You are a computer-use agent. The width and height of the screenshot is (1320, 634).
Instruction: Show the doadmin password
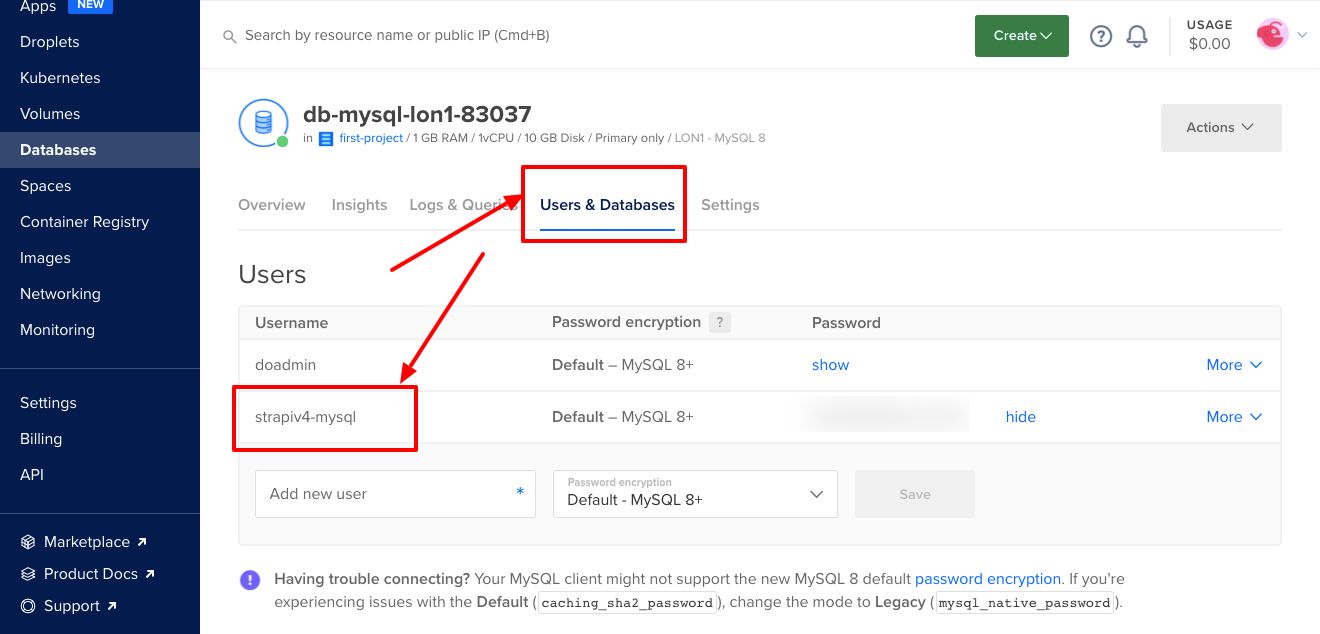point(830,365)
